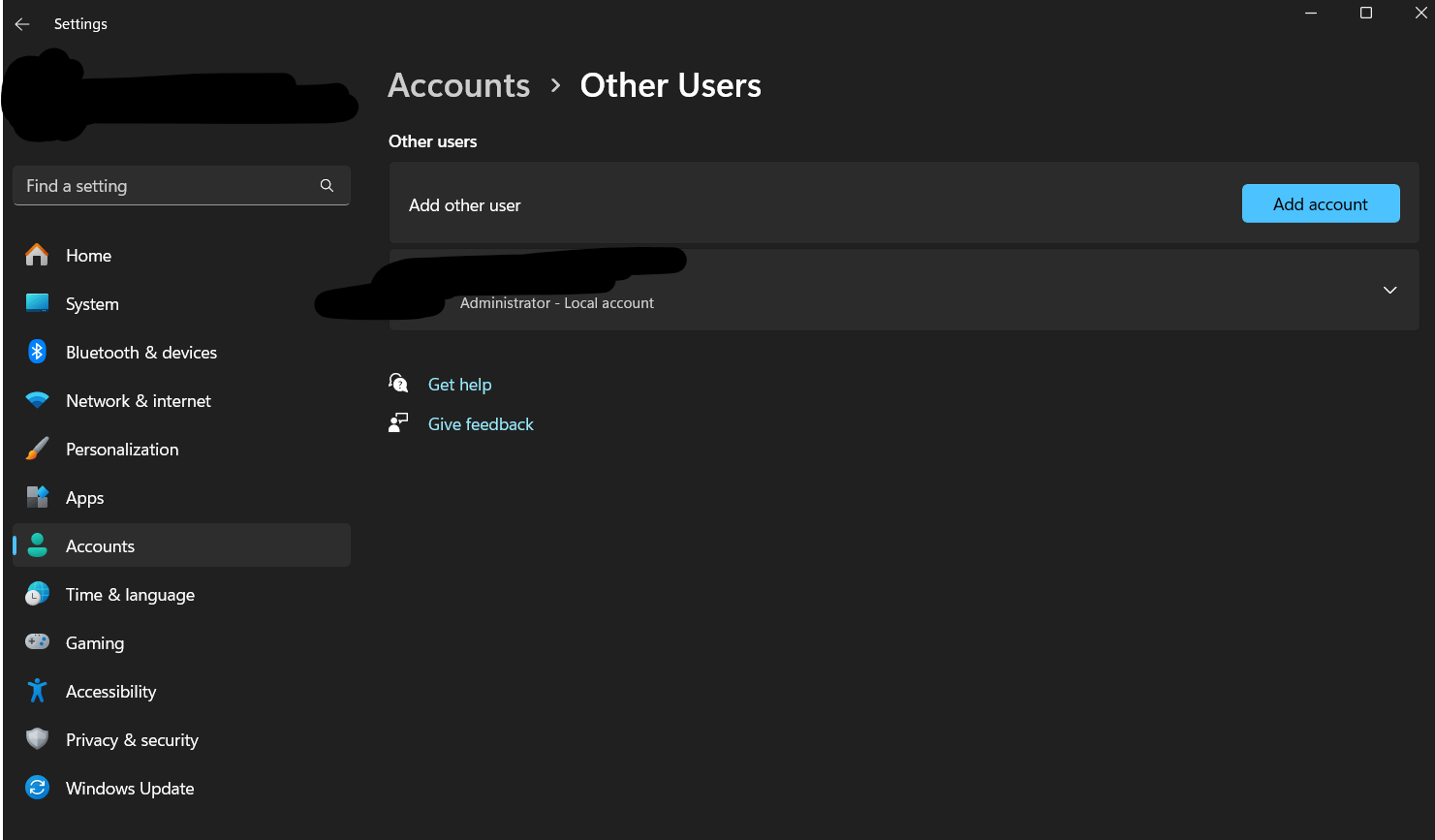Click the Find a setting search box

click(x=181, y=185)
